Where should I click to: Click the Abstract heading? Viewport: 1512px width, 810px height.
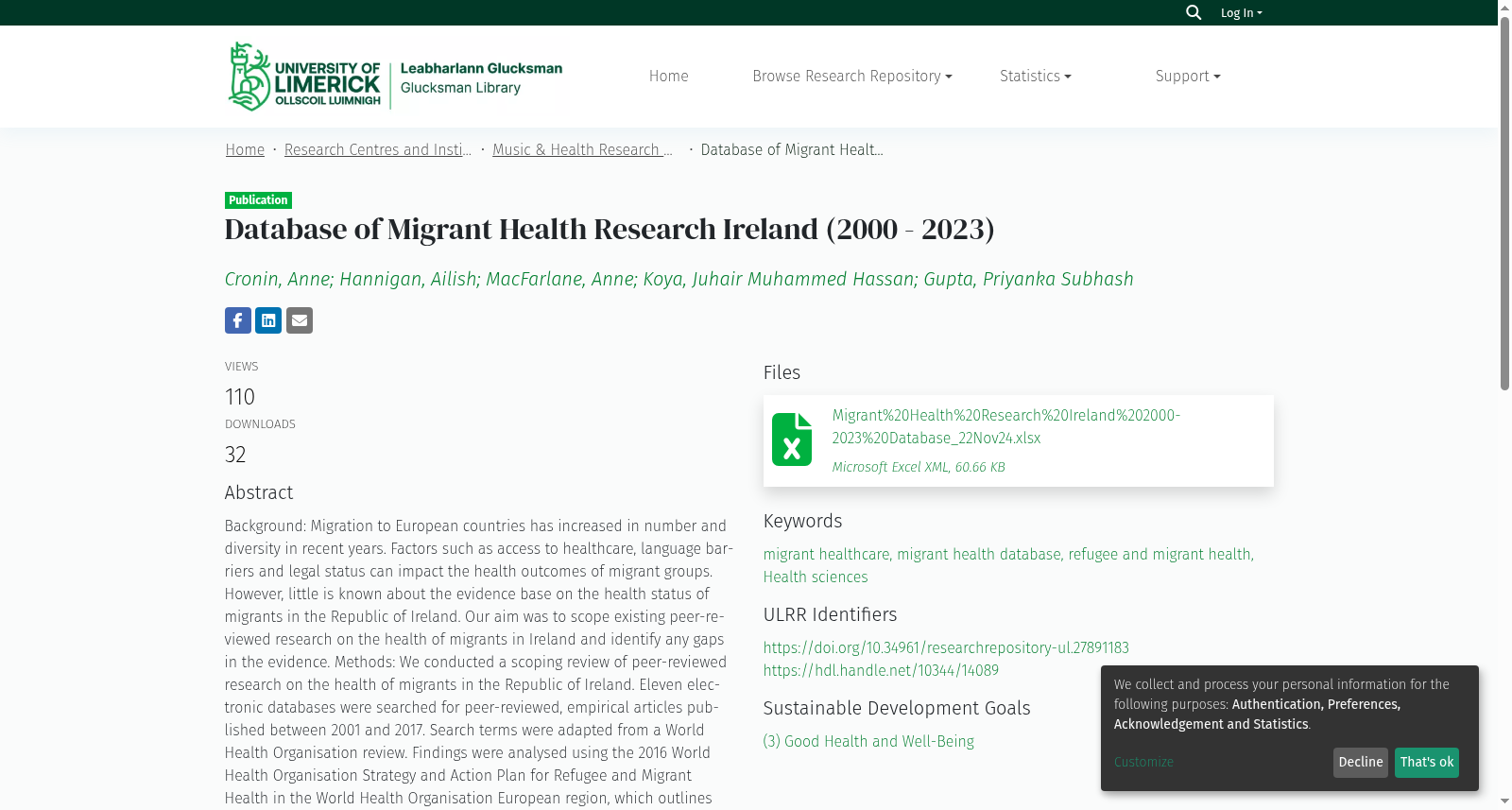point(259,492)
